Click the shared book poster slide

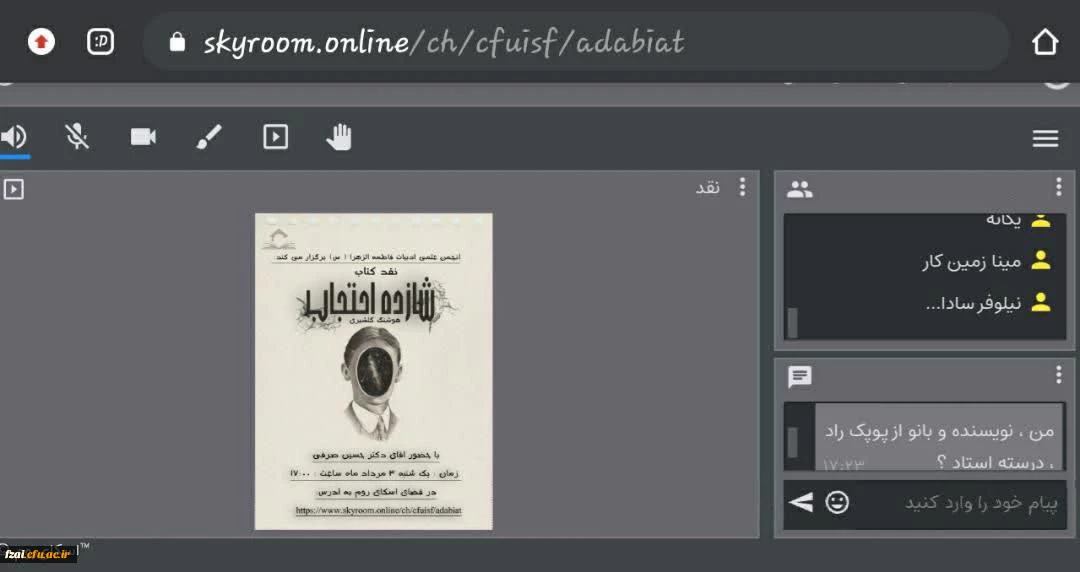[373, 371]
